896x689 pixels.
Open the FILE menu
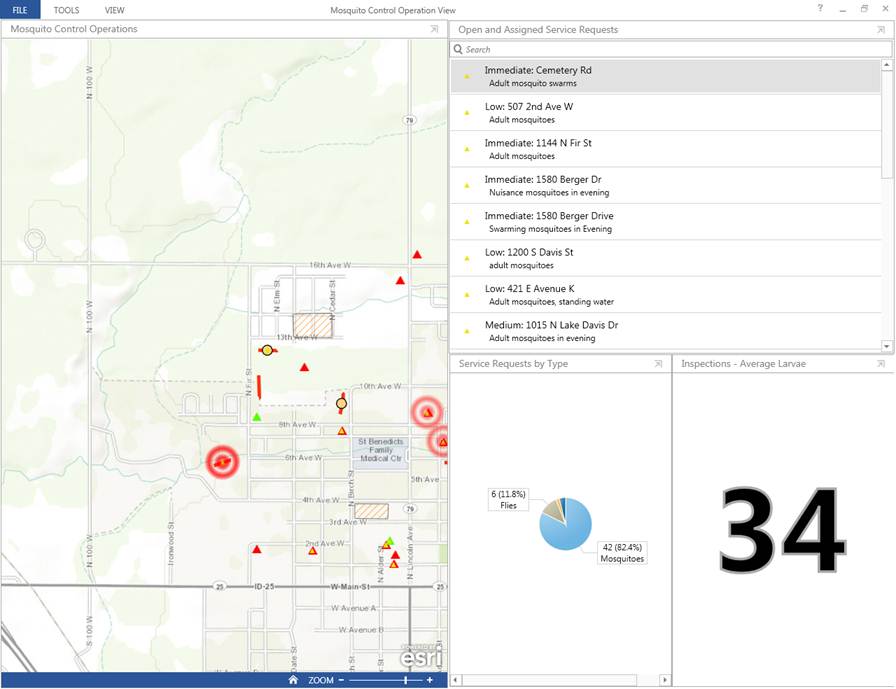pos(20,10)
